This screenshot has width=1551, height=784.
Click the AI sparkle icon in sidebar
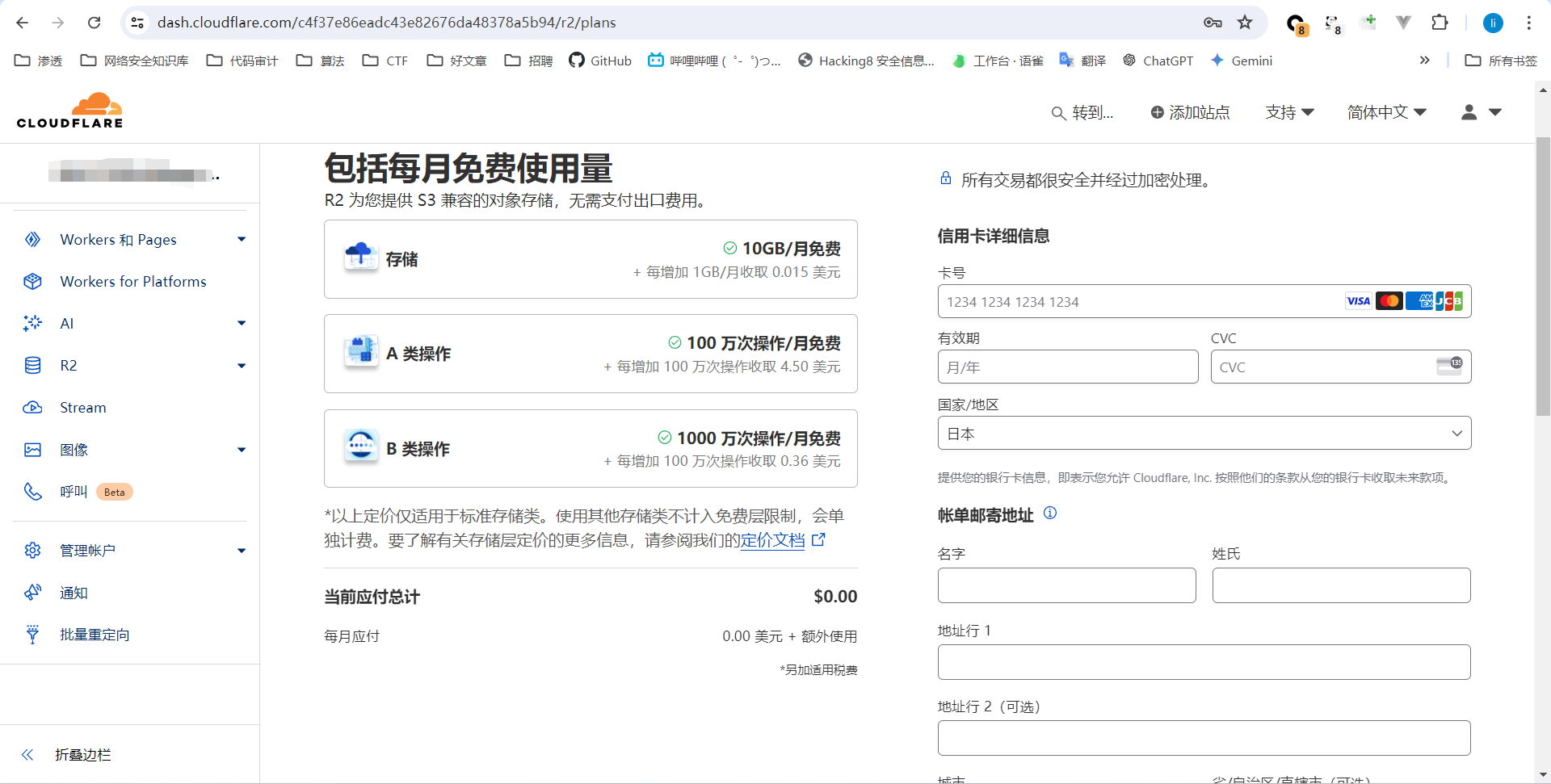tap(32, 324)
